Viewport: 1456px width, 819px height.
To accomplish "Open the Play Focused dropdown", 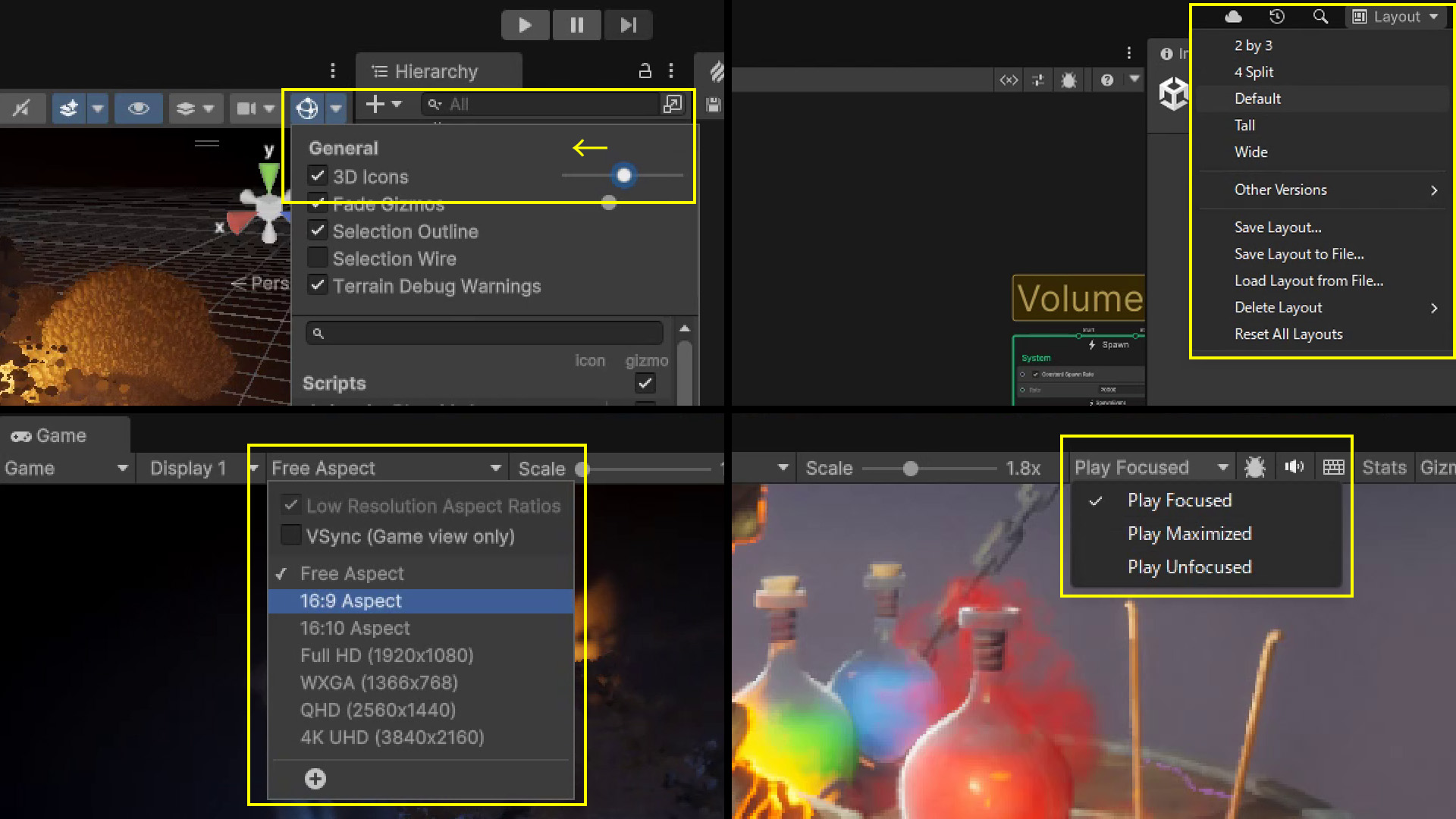I will [1151, 467].
